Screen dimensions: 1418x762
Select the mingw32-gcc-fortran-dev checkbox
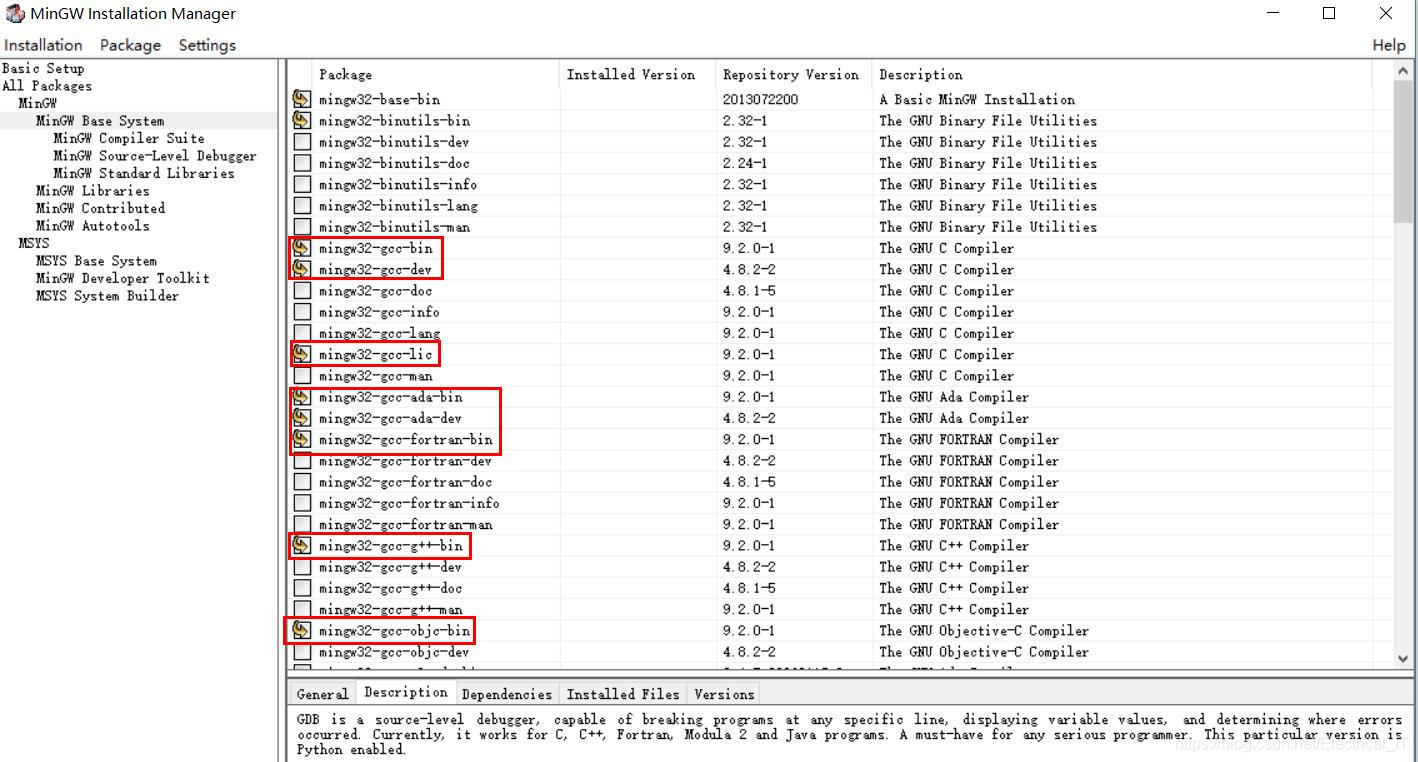coord(302,461)
